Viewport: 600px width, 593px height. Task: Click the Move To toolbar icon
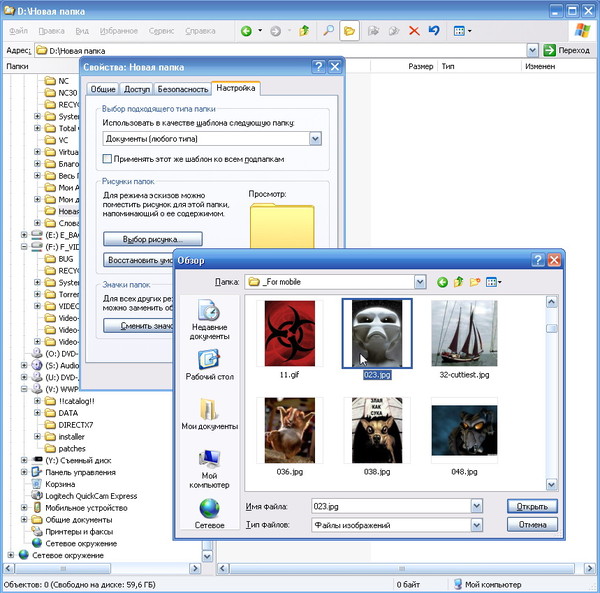(x=373, y=31)
